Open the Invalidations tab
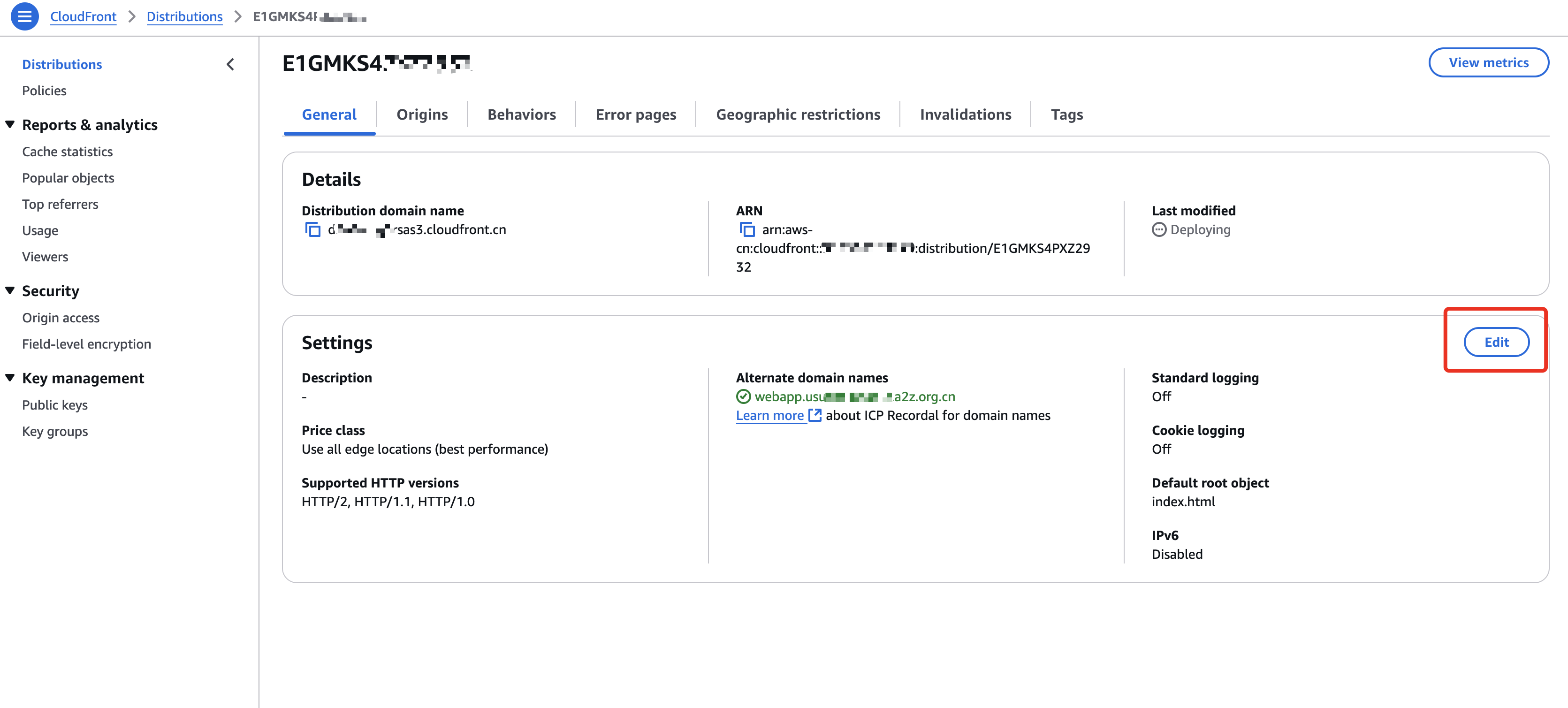 pos(966,114)
